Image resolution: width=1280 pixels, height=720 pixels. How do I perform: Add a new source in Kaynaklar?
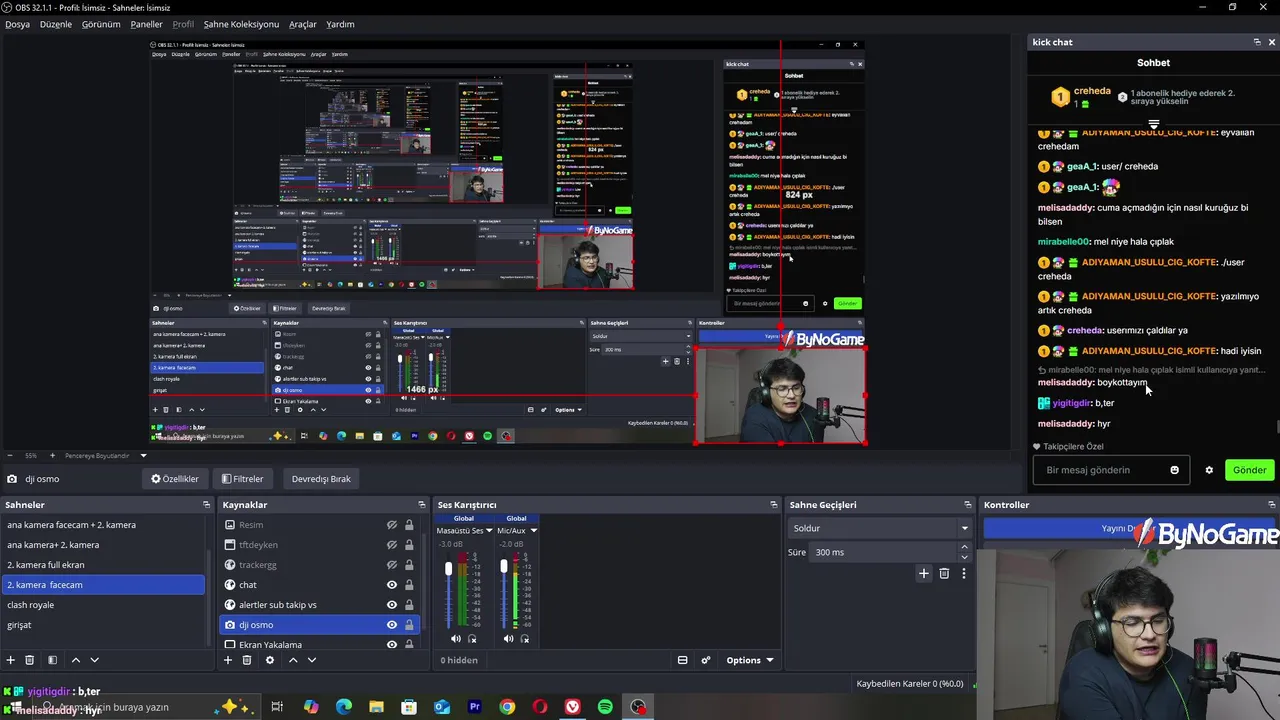(227, 660)
